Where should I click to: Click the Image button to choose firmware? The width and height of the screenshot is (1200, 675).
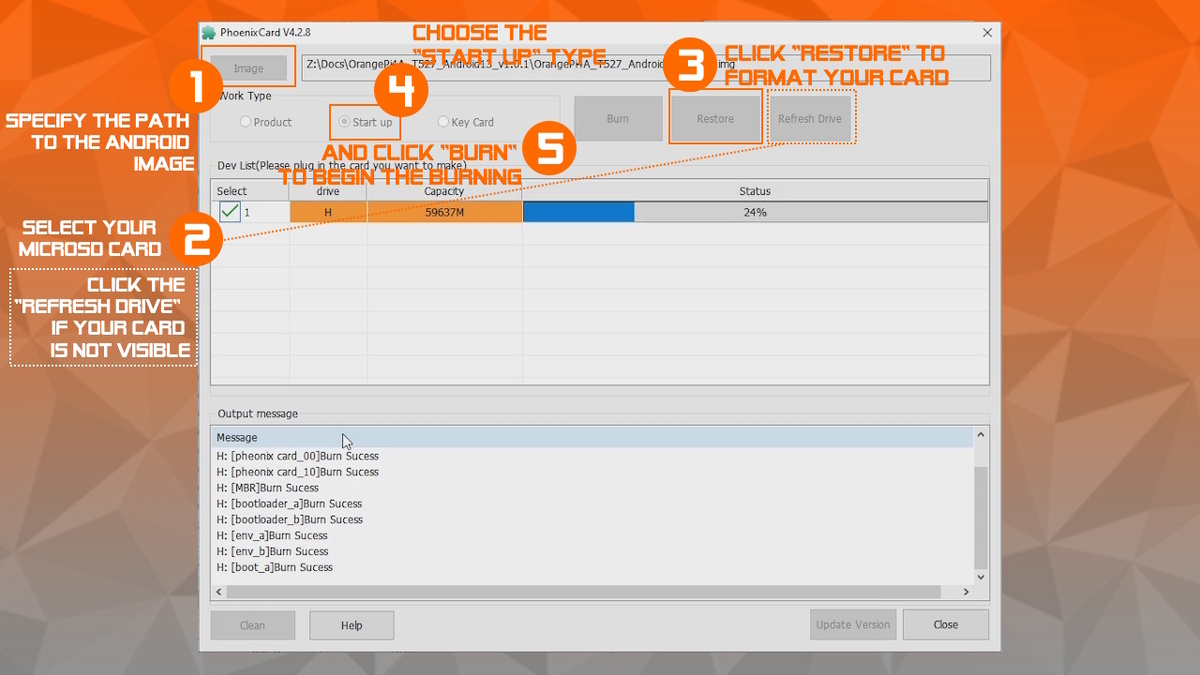coord(248,68)
